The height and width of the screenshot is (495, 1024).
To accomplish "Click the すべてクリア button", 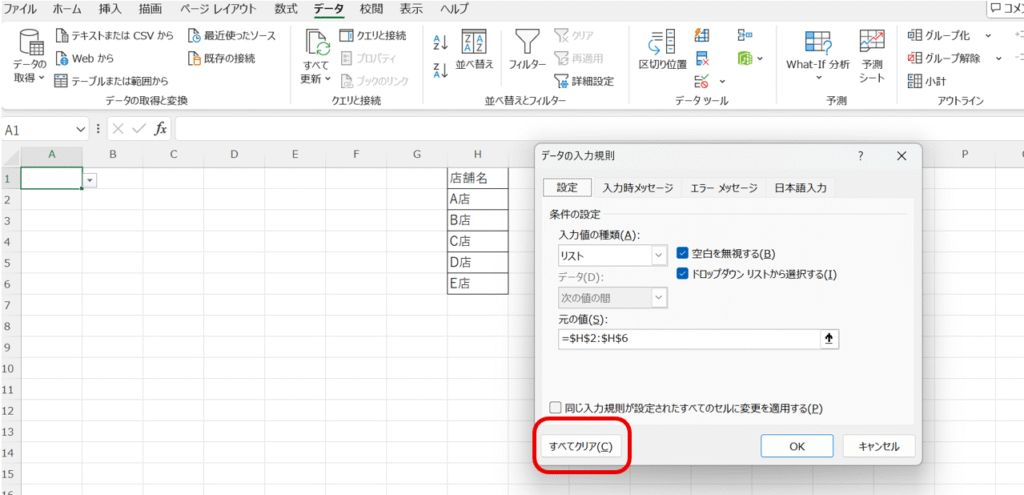I will coord(580,447).
